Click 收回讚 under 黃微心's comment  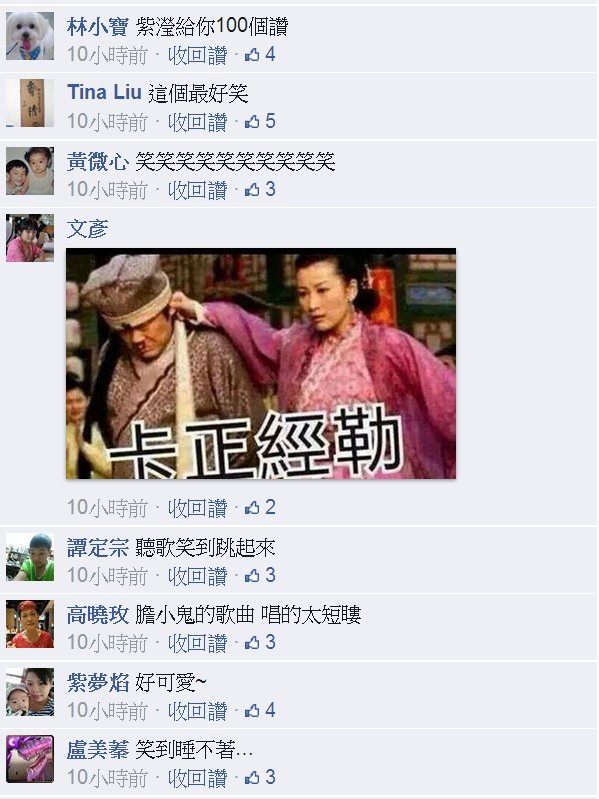(198, 190)
